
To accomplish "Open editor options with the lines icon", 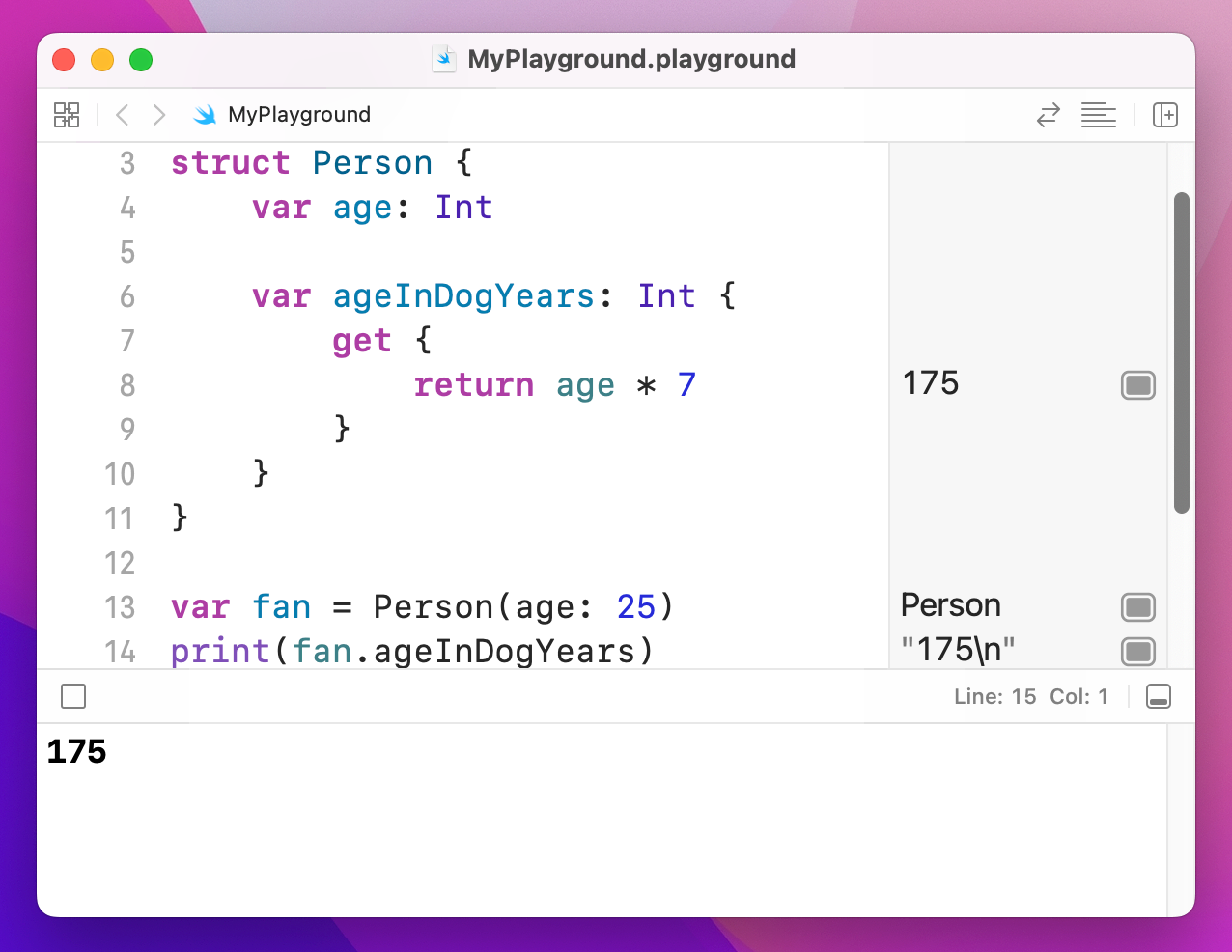I will pos(1099,115).
